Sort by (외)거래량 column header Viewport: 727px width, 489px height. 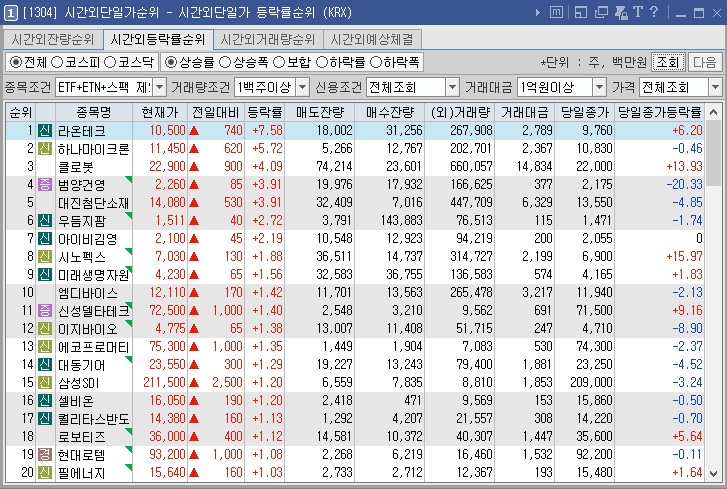tap(459, 112)
